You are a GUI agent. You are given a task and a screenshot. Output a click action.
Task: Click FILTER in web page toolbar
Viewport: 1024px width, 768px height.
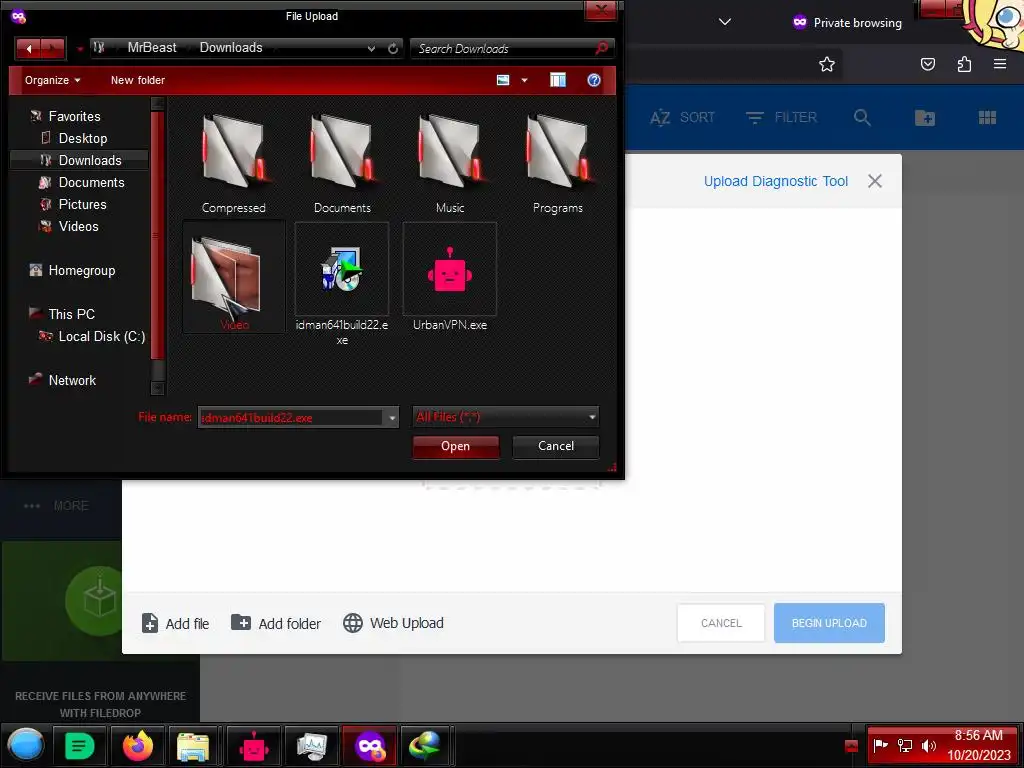pos(781,118)
